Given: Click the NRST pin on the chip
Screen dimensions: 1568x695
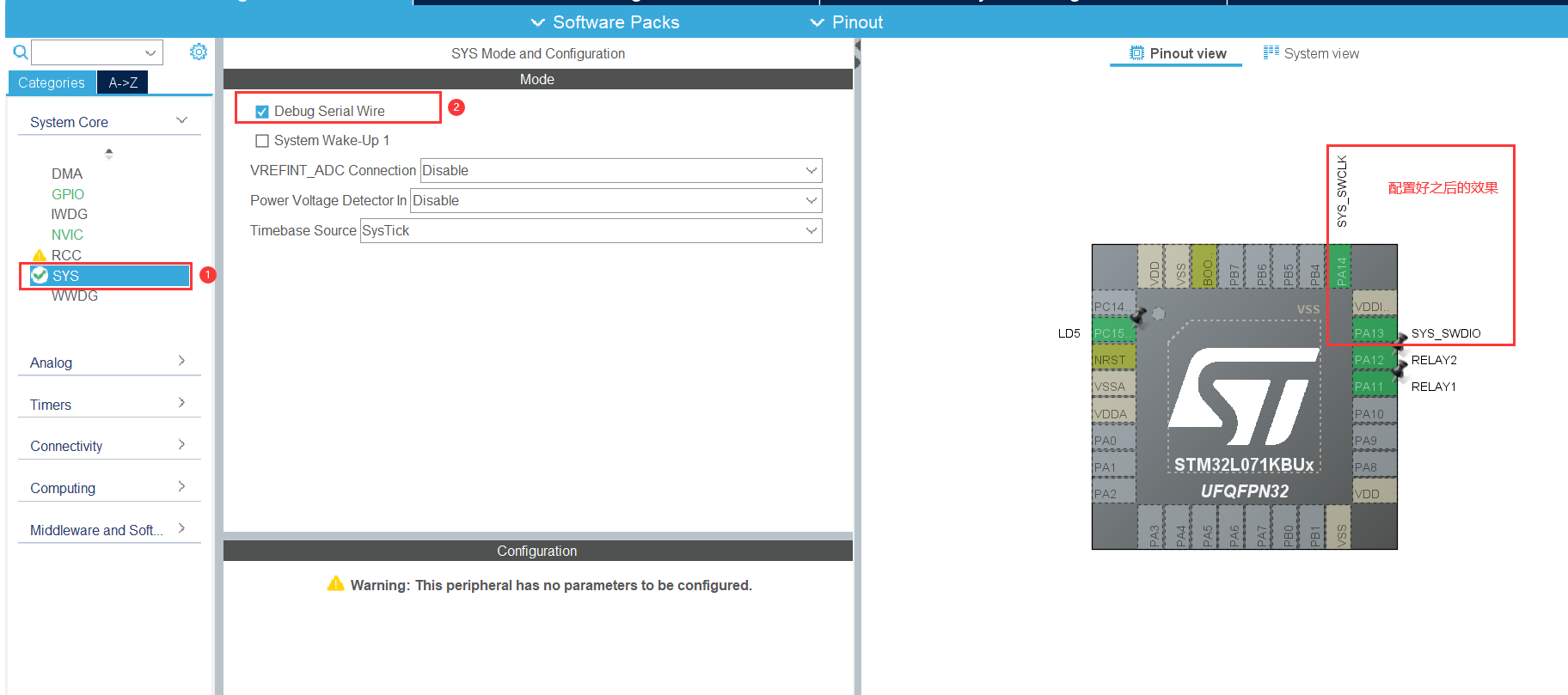Looking at the screenshot, I should [x=1114, y=359].
